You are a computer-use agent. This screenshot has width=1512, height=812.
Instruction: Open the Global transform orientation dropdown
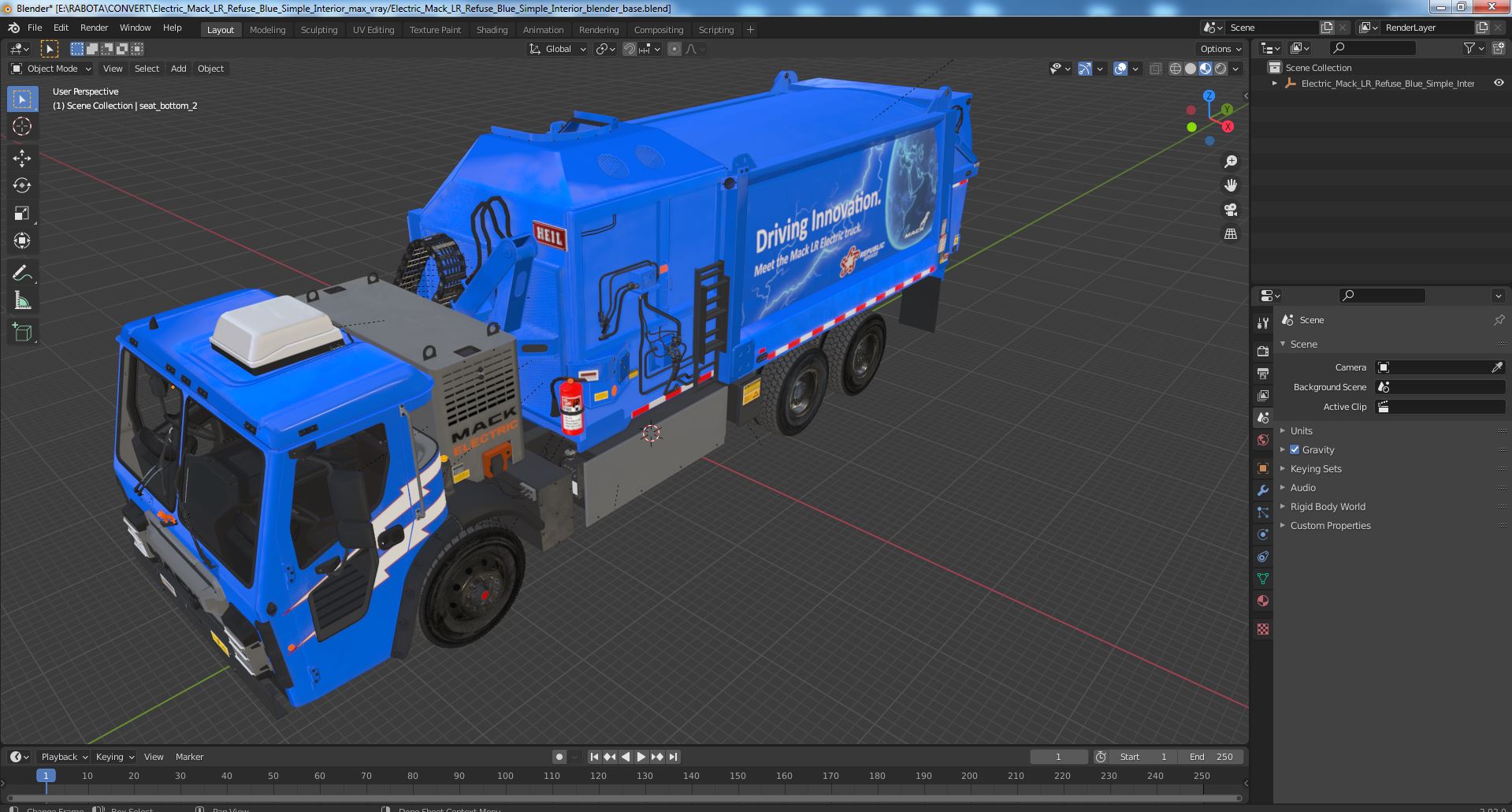(x=558, y=49)
